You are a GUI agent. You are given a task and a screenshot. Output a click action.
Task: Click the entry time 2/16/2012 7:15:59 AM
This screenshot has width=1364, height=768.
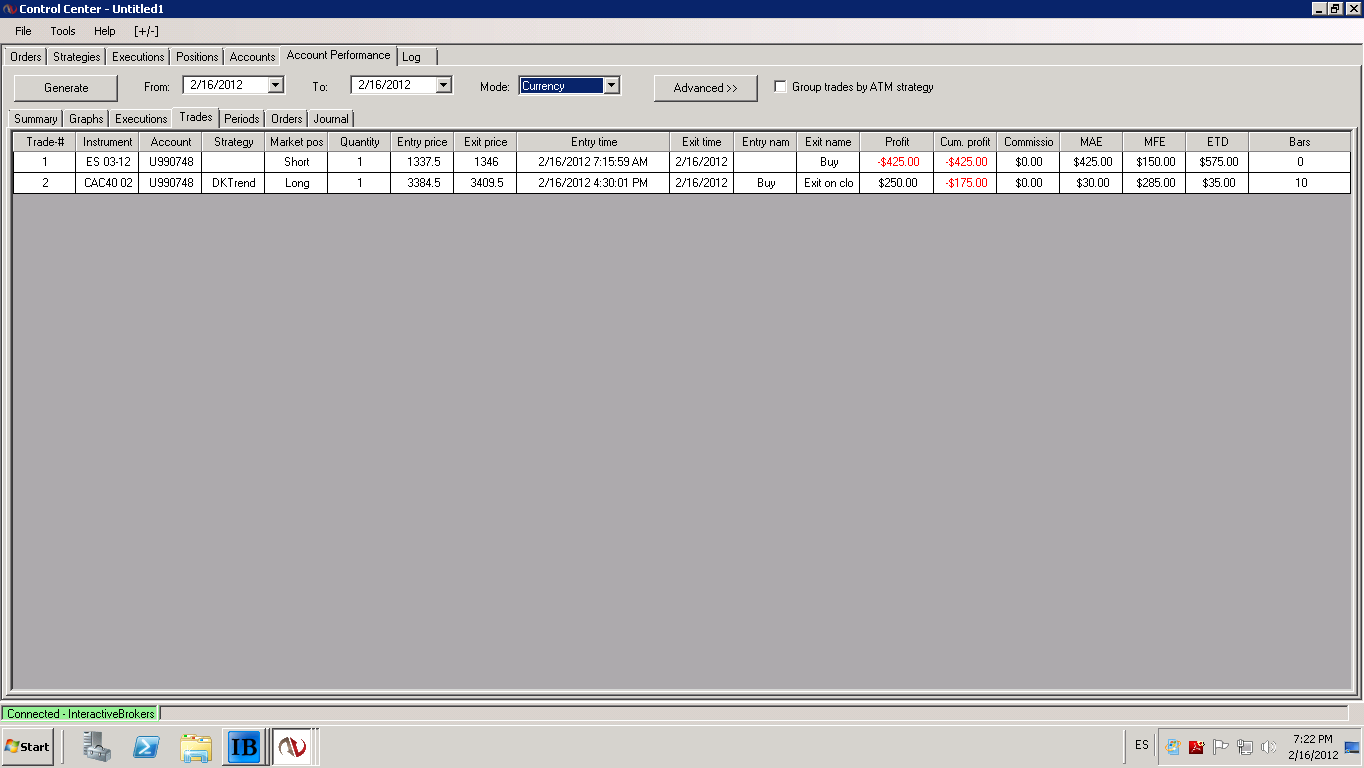click(593, 162)
